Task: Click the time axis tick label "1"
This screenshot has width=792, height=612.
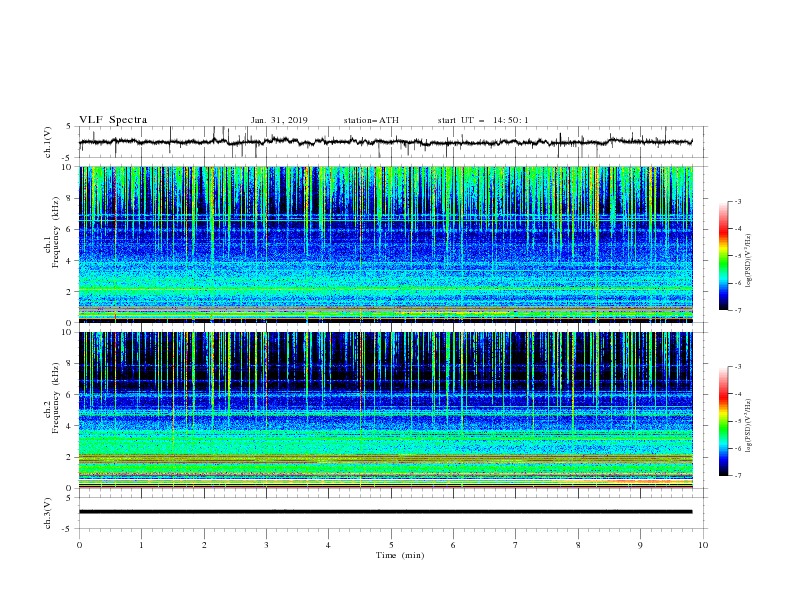Action: tap(141, 545)
